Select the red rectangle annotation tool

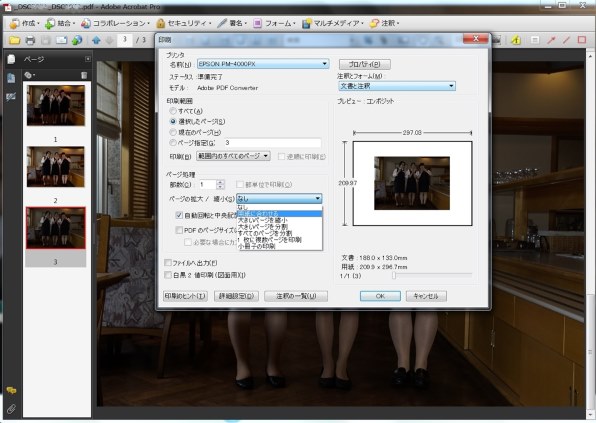(582, 40)
